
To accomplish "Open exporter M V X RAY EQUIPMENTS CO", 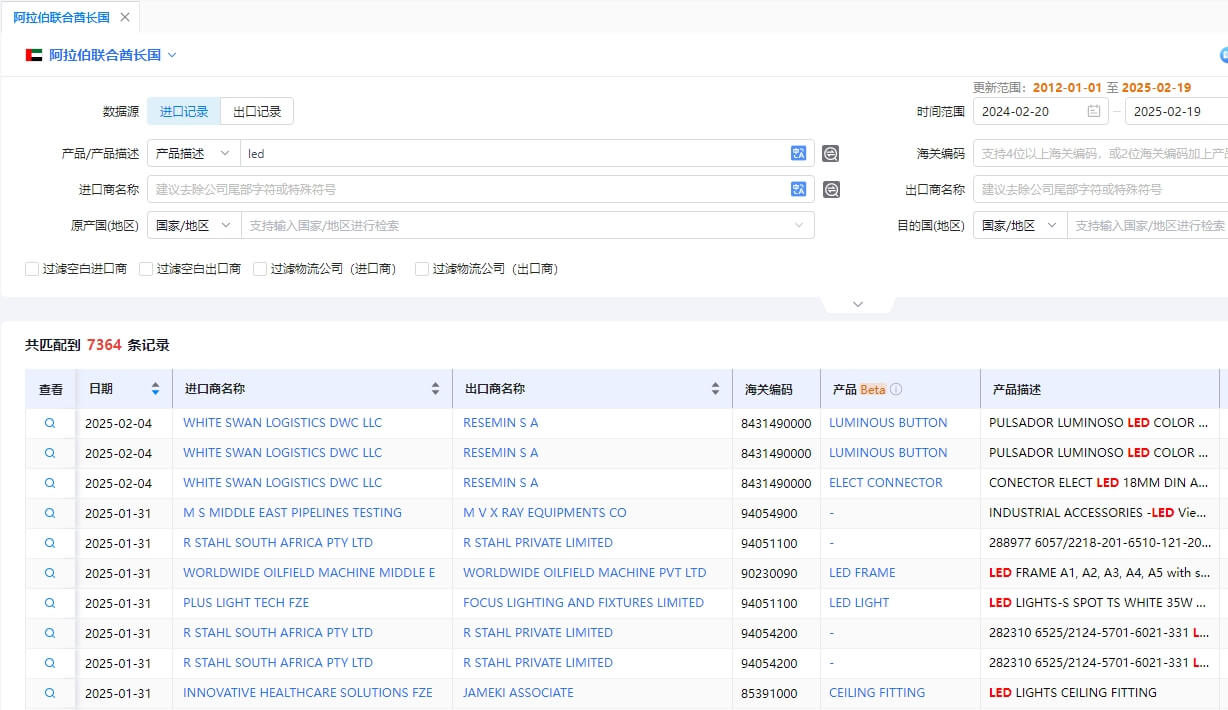I will click(x=545, y=513).
